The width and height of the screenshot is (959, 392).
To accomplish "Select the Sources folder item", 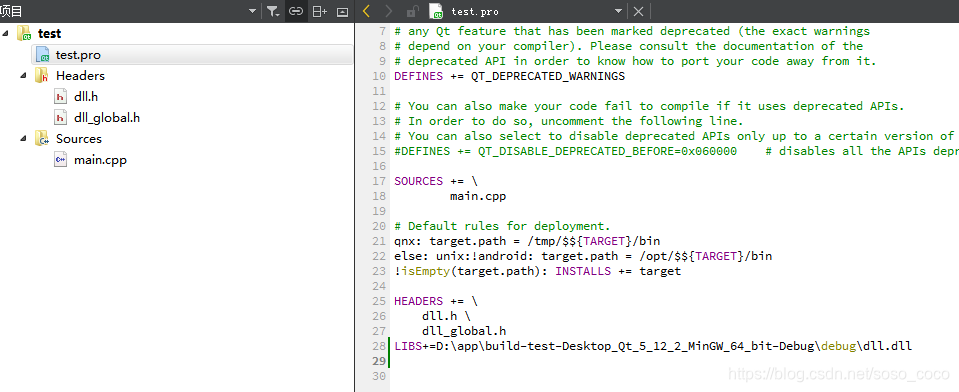I will [x=79, y=139].
